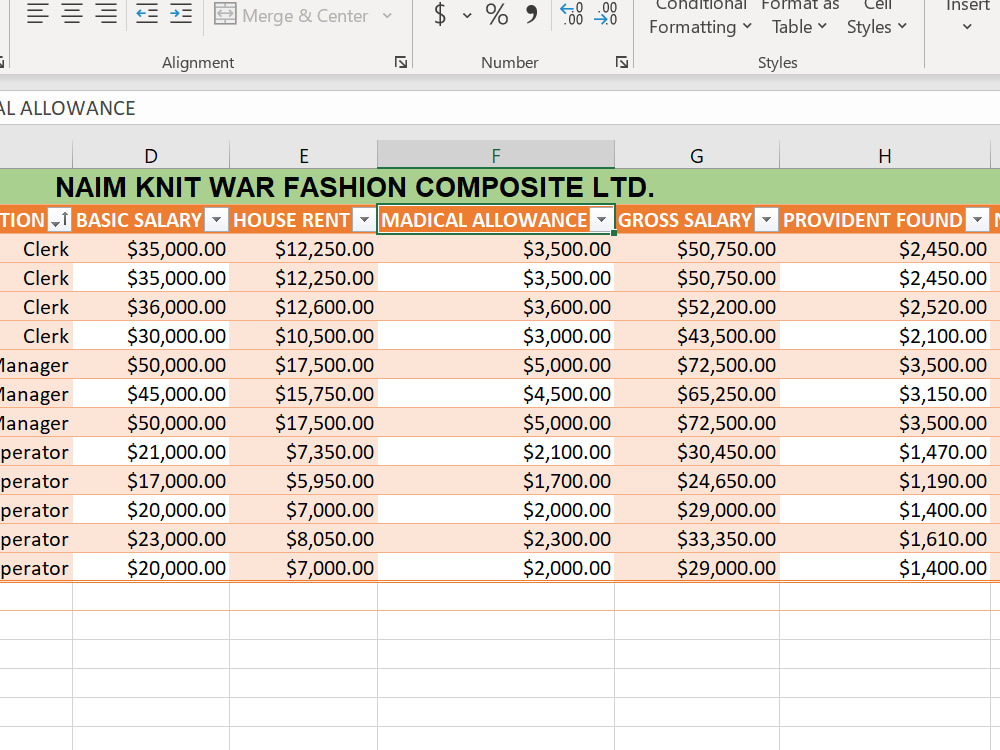Select gross salary cell $30,450.00

[x=697, y=452]
